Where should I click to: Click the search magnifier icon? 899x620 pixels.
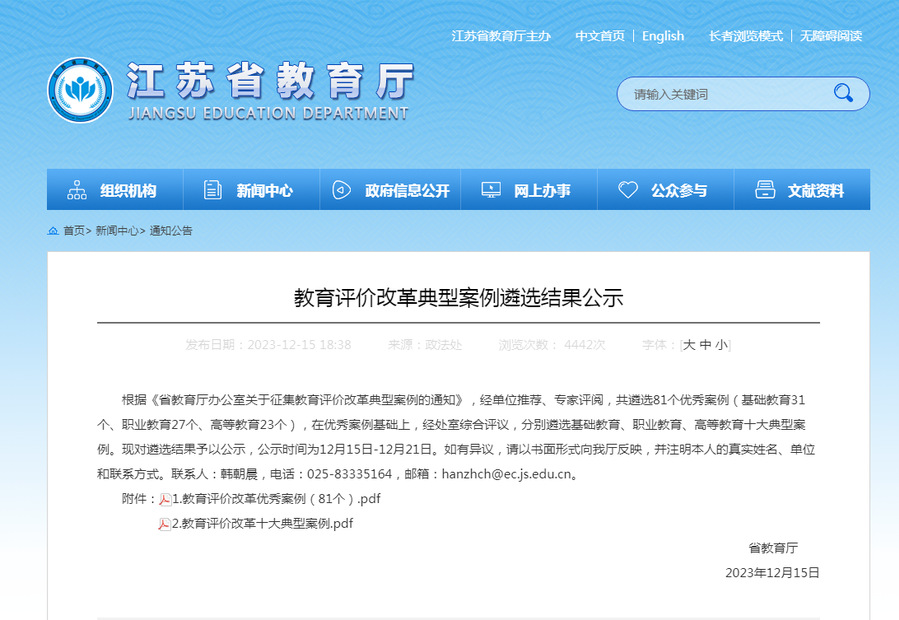(843, 94)
